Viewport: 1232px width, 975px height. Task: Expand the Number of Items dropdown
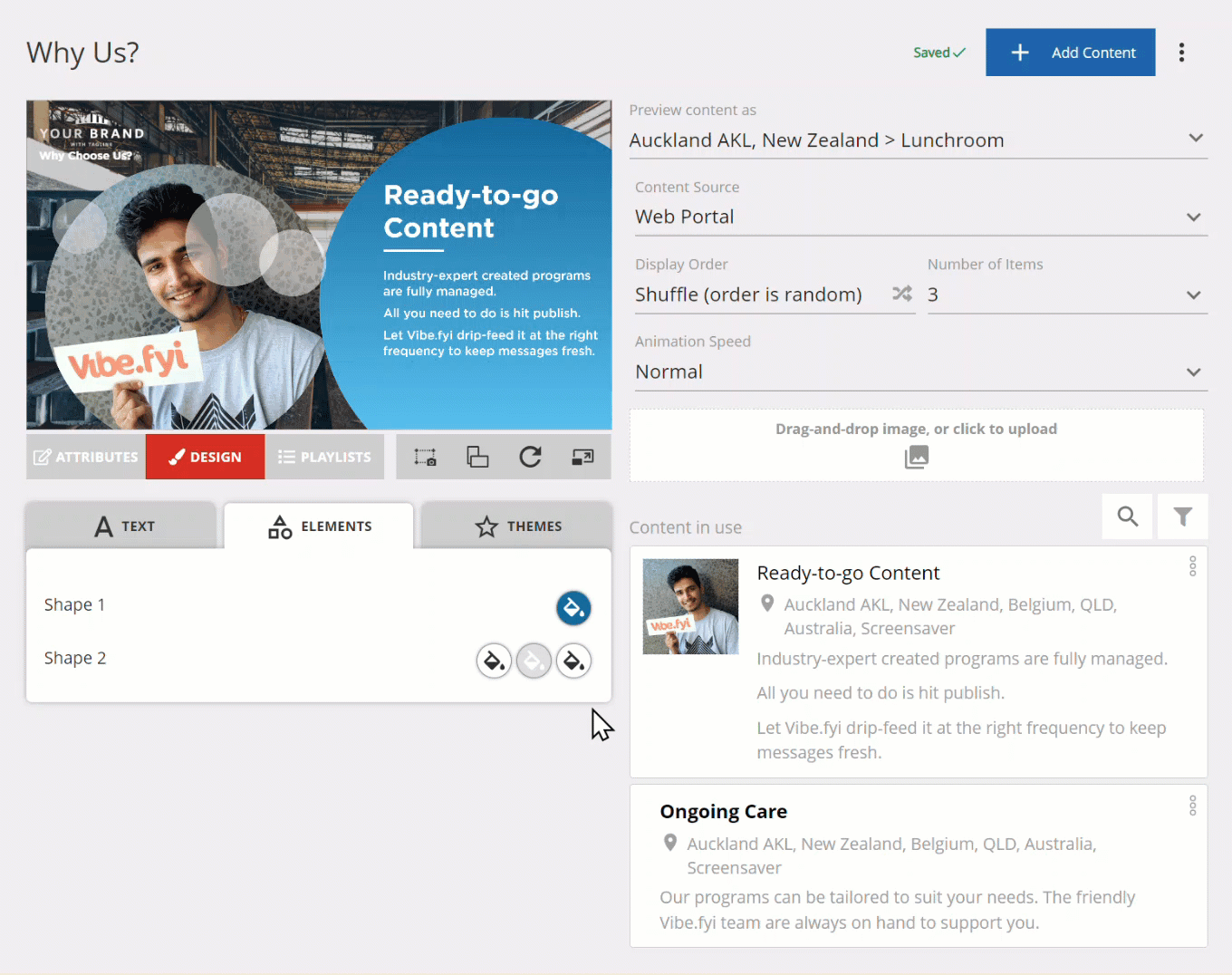click(1067, 294)
